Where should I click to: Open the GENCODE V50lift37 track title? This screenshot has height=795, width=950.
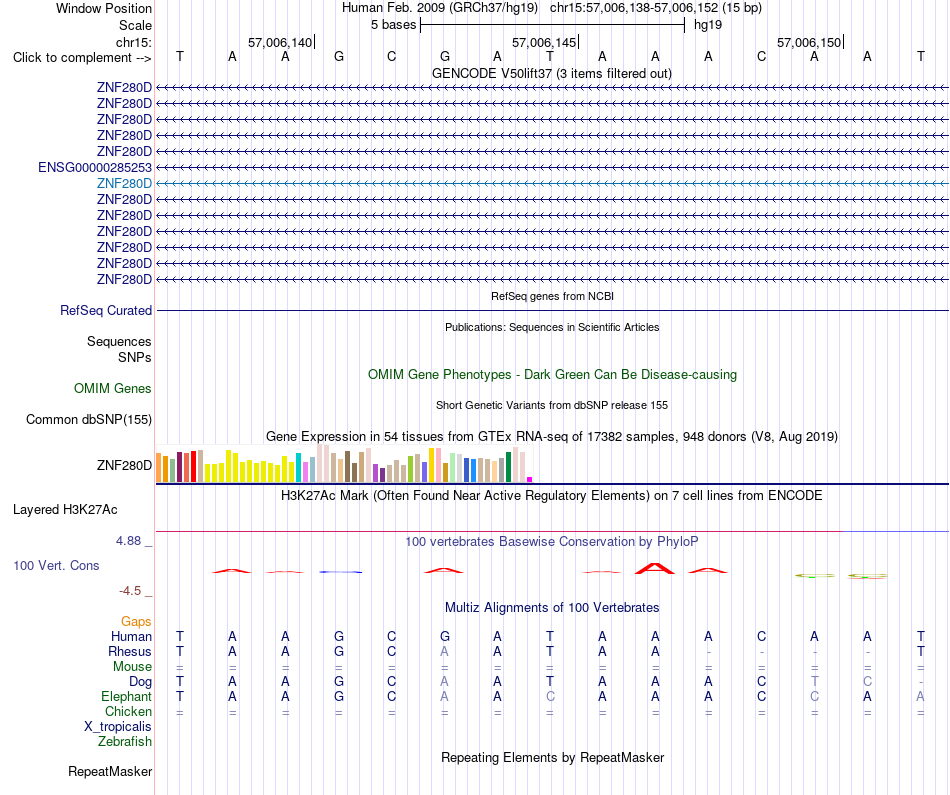(552, 73)
